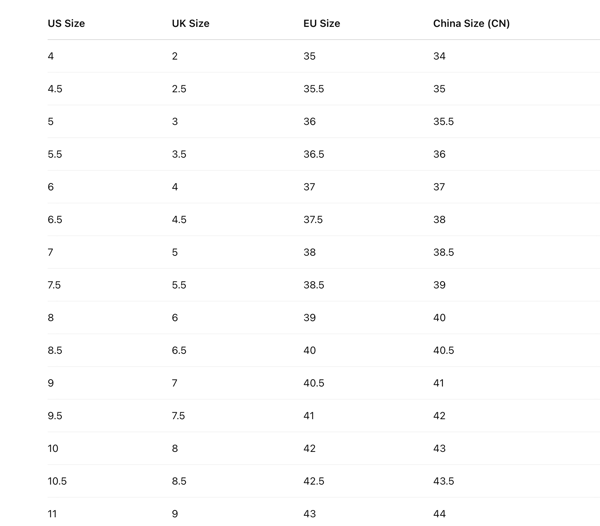Click the China size 34 cell
Screen dimensions: 600x526
point(439,56)
